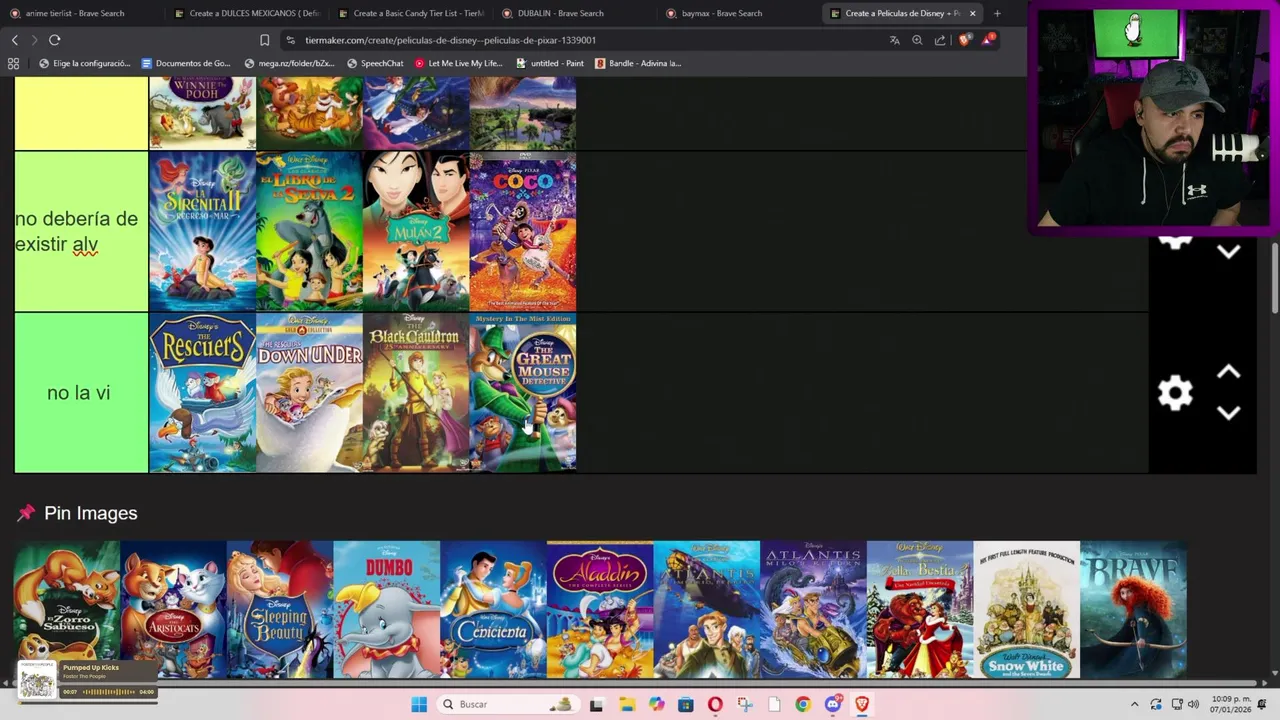Viewport: 1280px width, 720px height.
Task: Open Discord from the taskbar
Action: (x=832, y=704)
